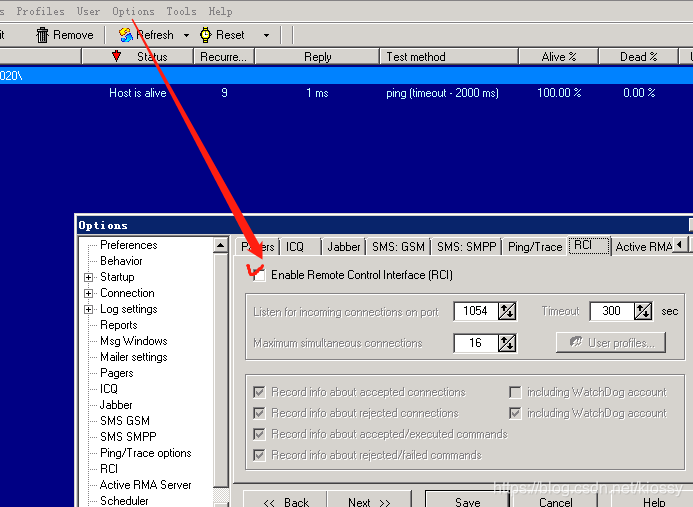Image resolution: width=693 pixels, height=507 pixels.
Task: Click the Timeout spinner arrows
Action: [643, 311]
